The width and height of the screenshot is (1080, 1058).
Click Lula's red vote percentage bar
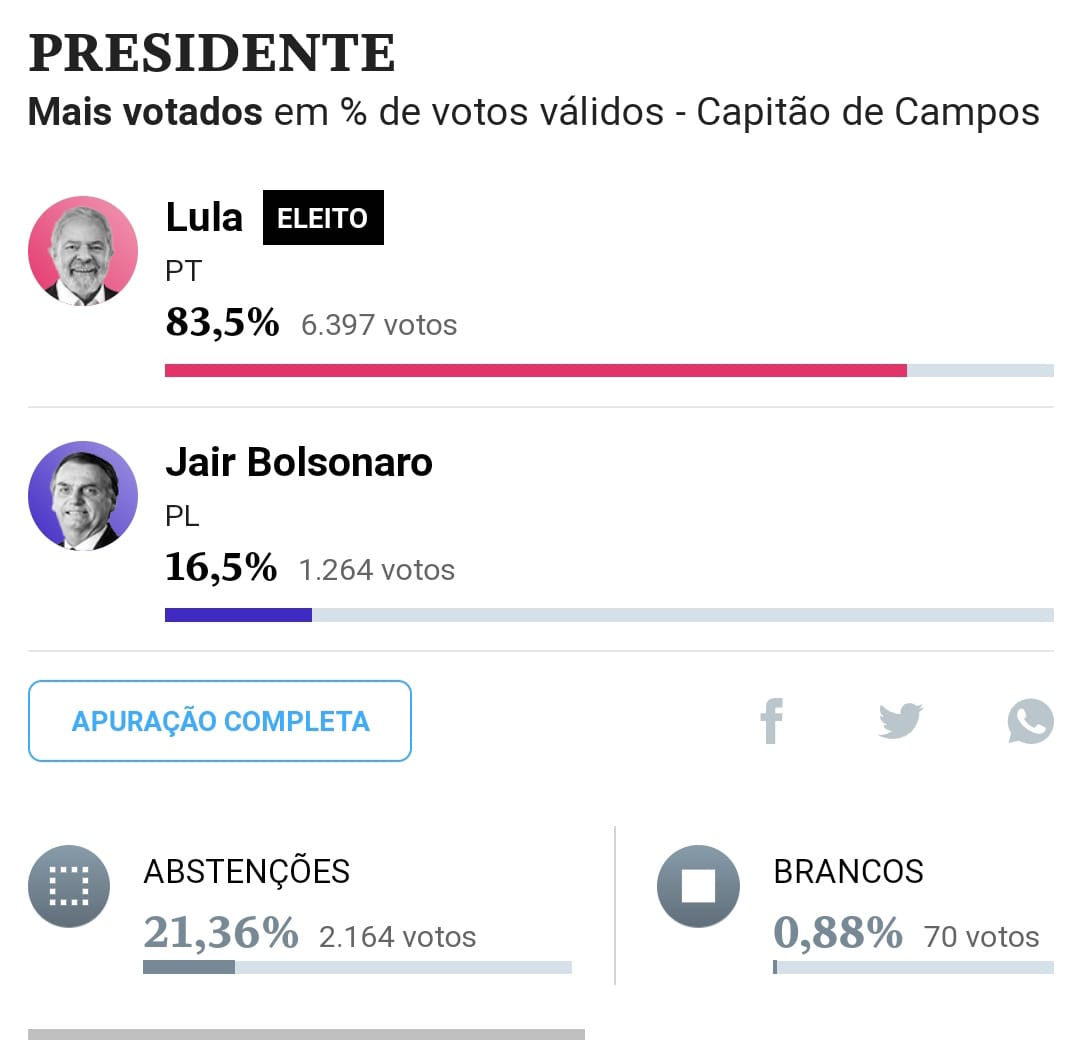[x=535, y=370]
